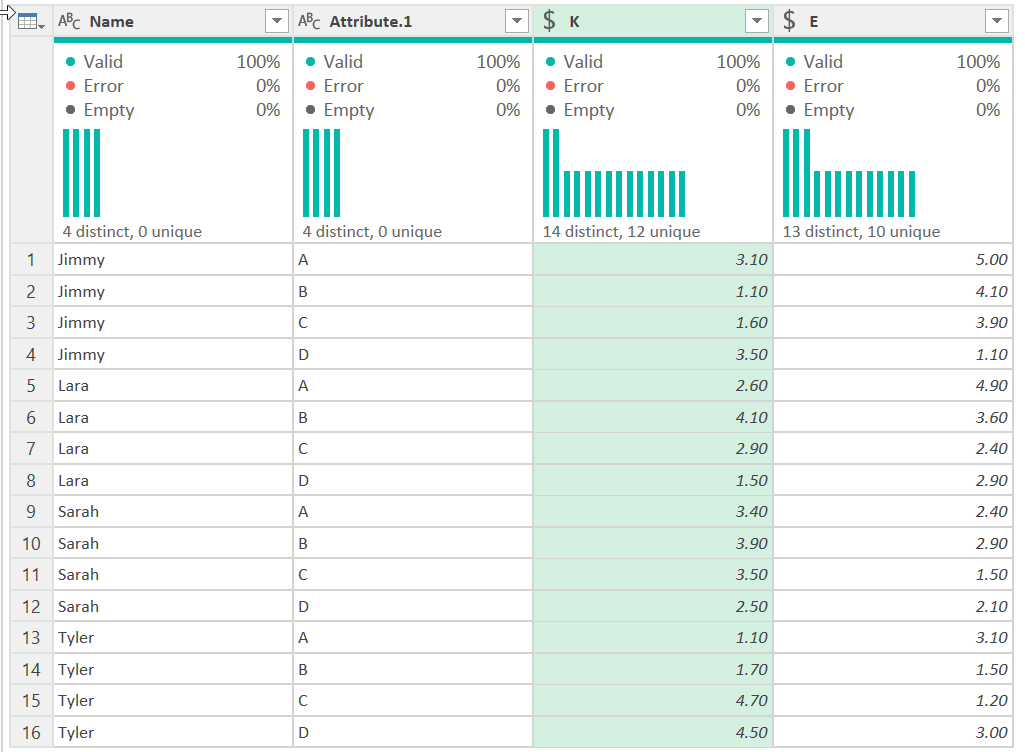Click the 5.00 value in column E

[x=893, y=260]
